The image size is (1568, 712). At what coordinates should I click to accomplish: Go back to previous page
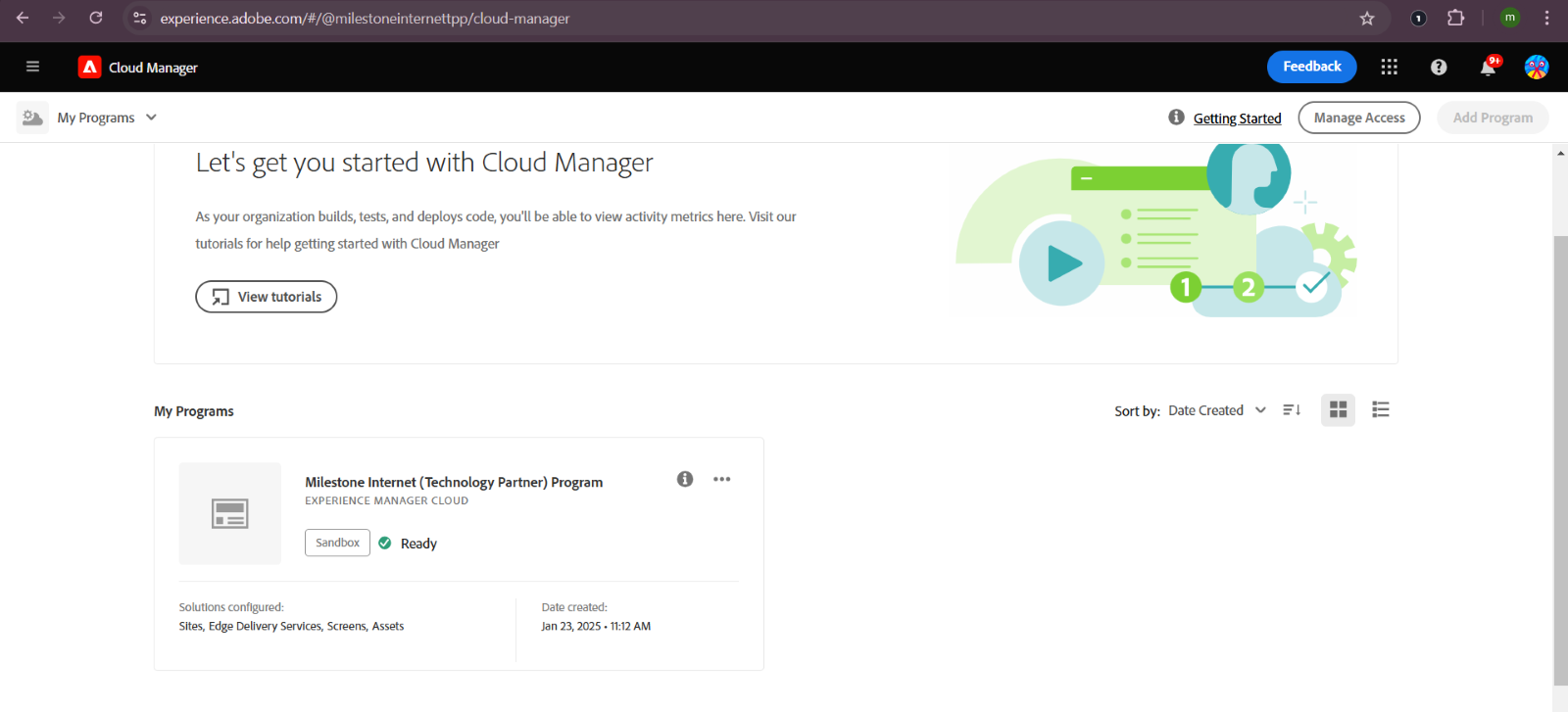pos(23,18)
